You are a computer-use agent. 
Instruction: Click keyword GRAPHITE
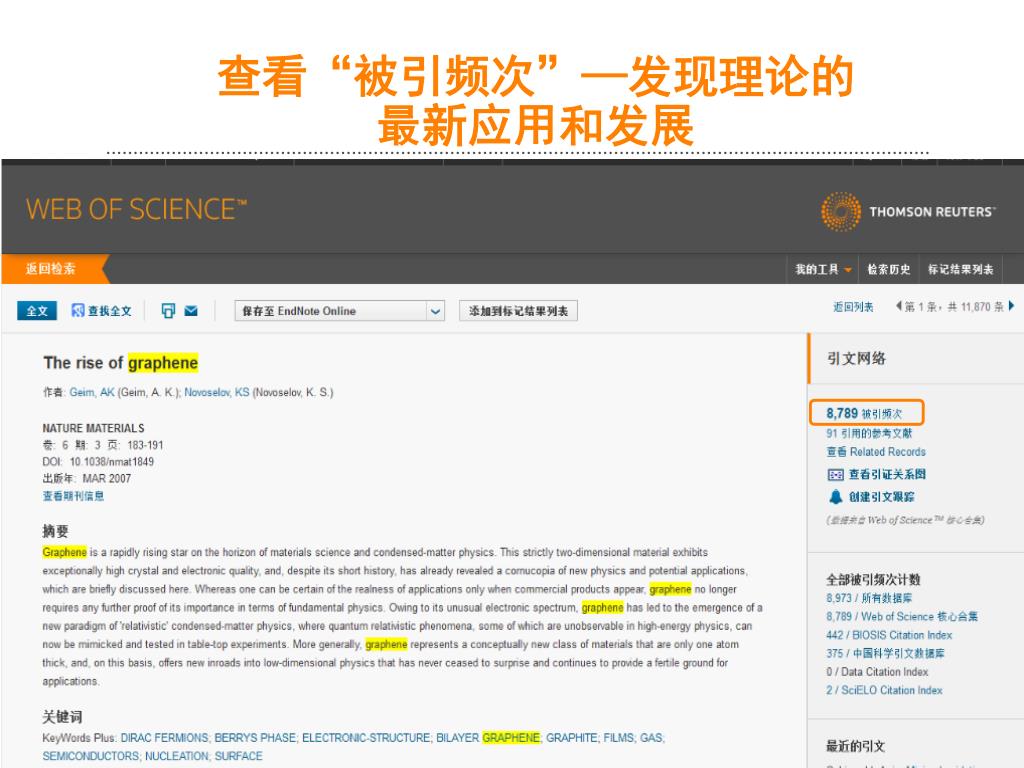[x=571, y=738]
